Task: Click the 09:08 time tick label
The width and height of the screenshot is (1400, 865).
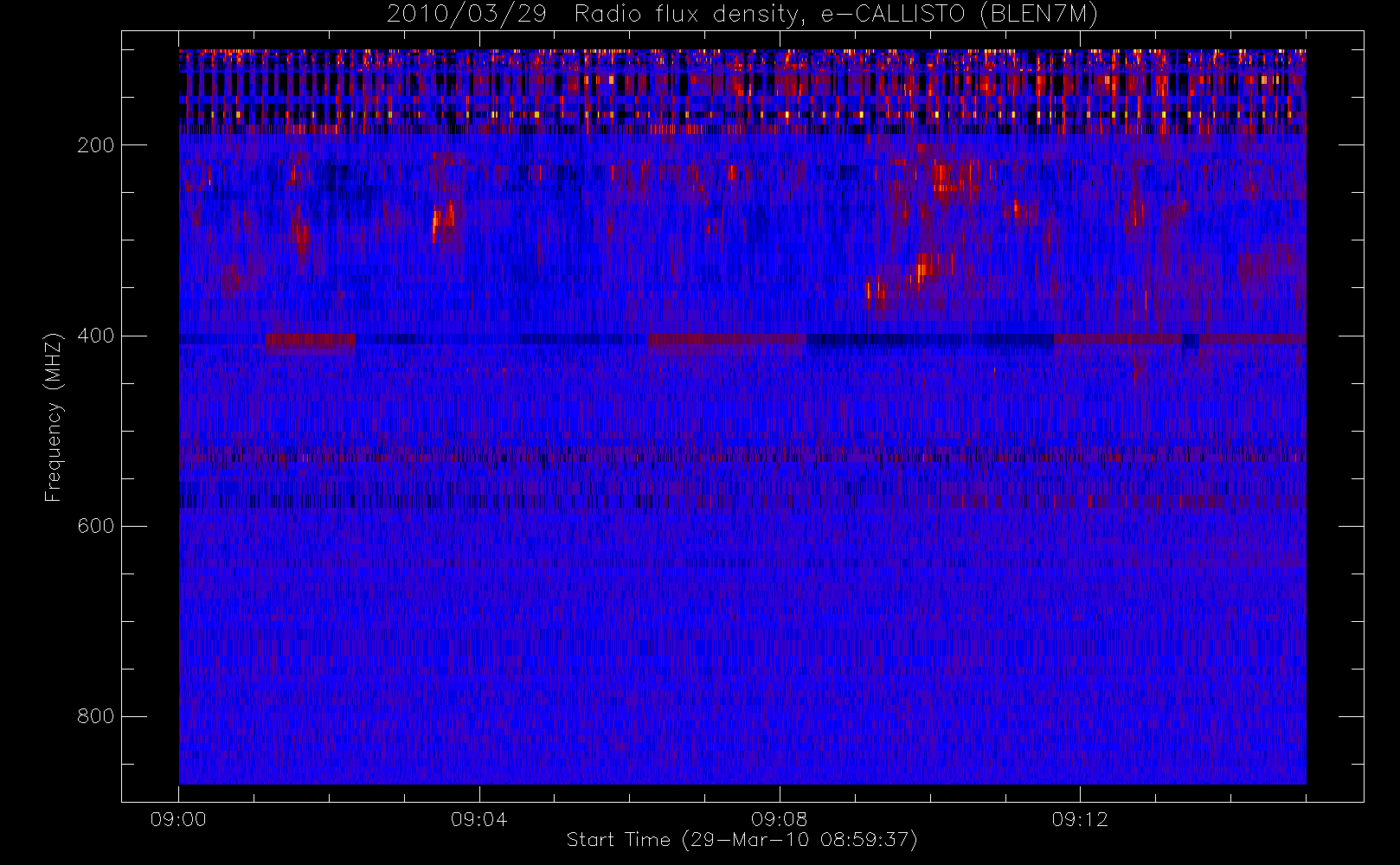Action: pyautogui.click(x=779, y=819)
